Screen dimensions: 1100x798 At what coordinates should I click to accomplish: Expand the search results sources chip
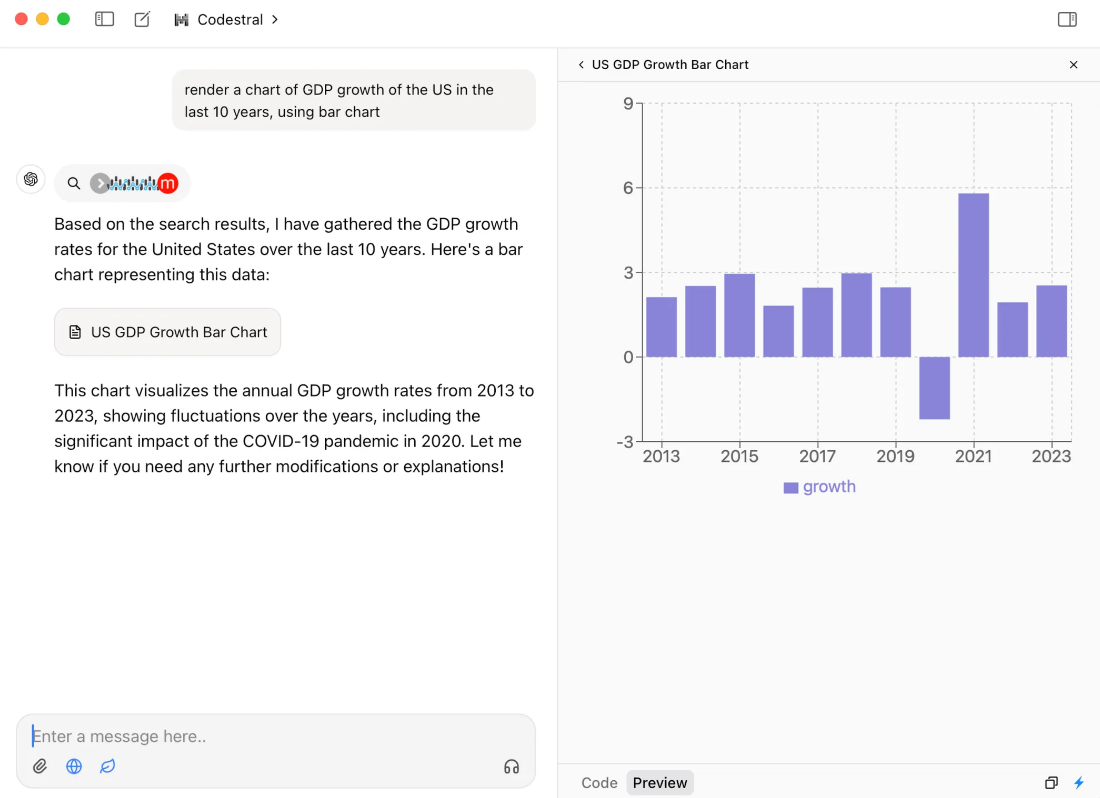click(134, 184)
